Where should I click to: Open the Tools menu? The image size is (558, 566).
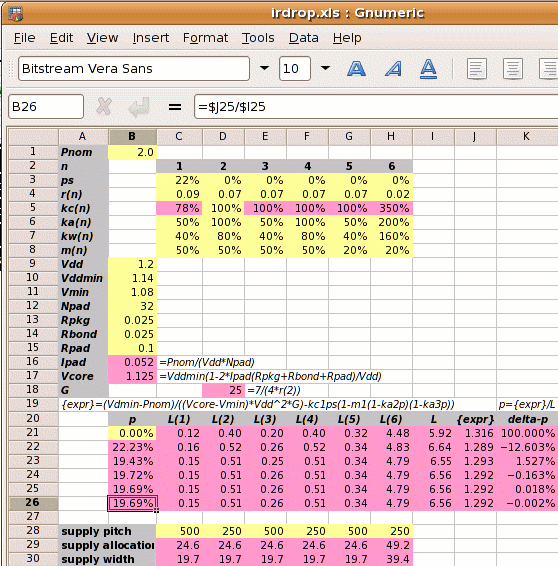[x=258, y=38]
